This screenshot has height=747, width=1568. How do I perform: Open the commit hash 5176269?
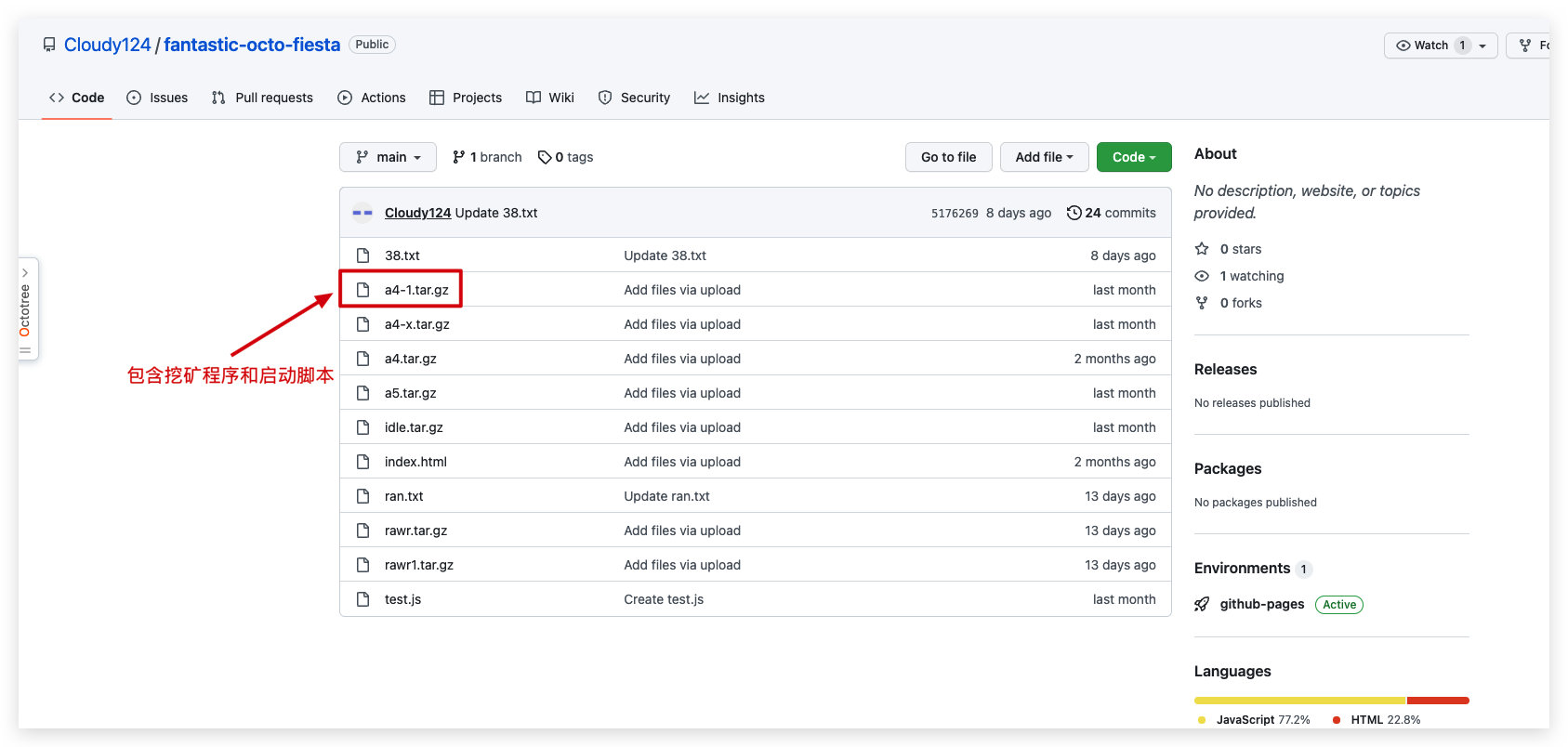955,213
